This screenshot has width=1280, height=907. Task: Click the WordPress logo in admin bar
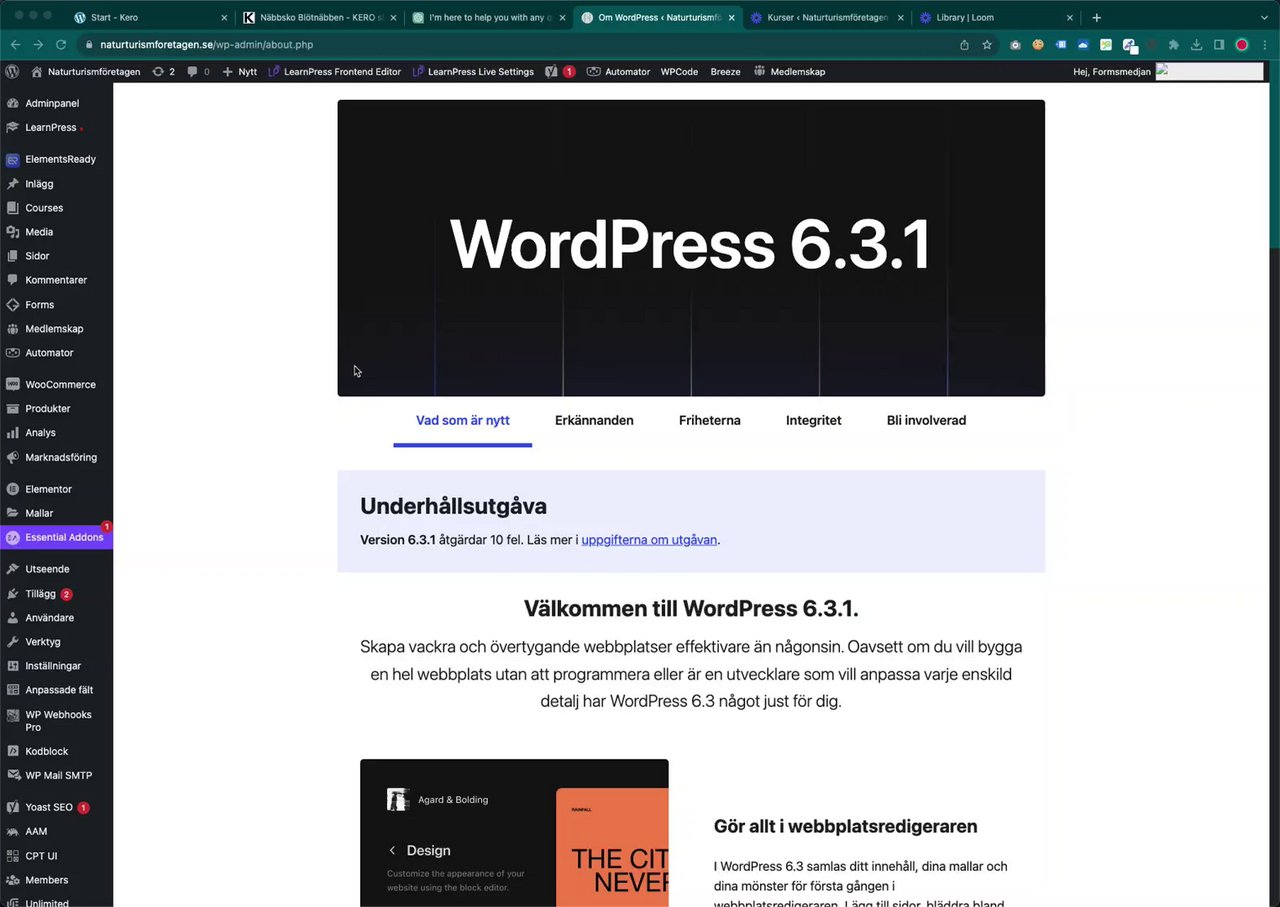pyautogui.click(x=12, y=72)
